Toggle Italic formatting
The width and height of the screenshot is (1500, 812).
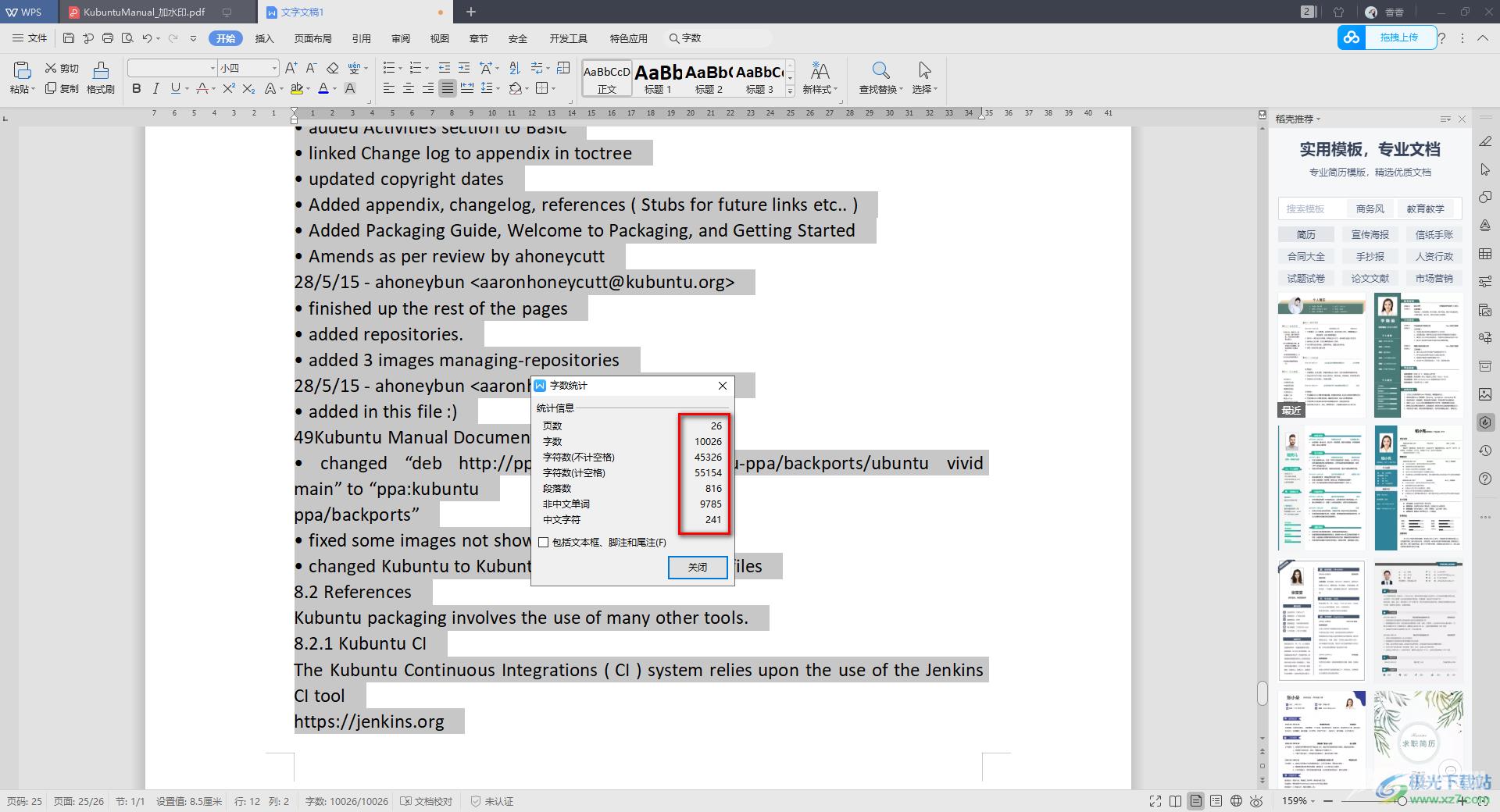(x=156, y=88)
